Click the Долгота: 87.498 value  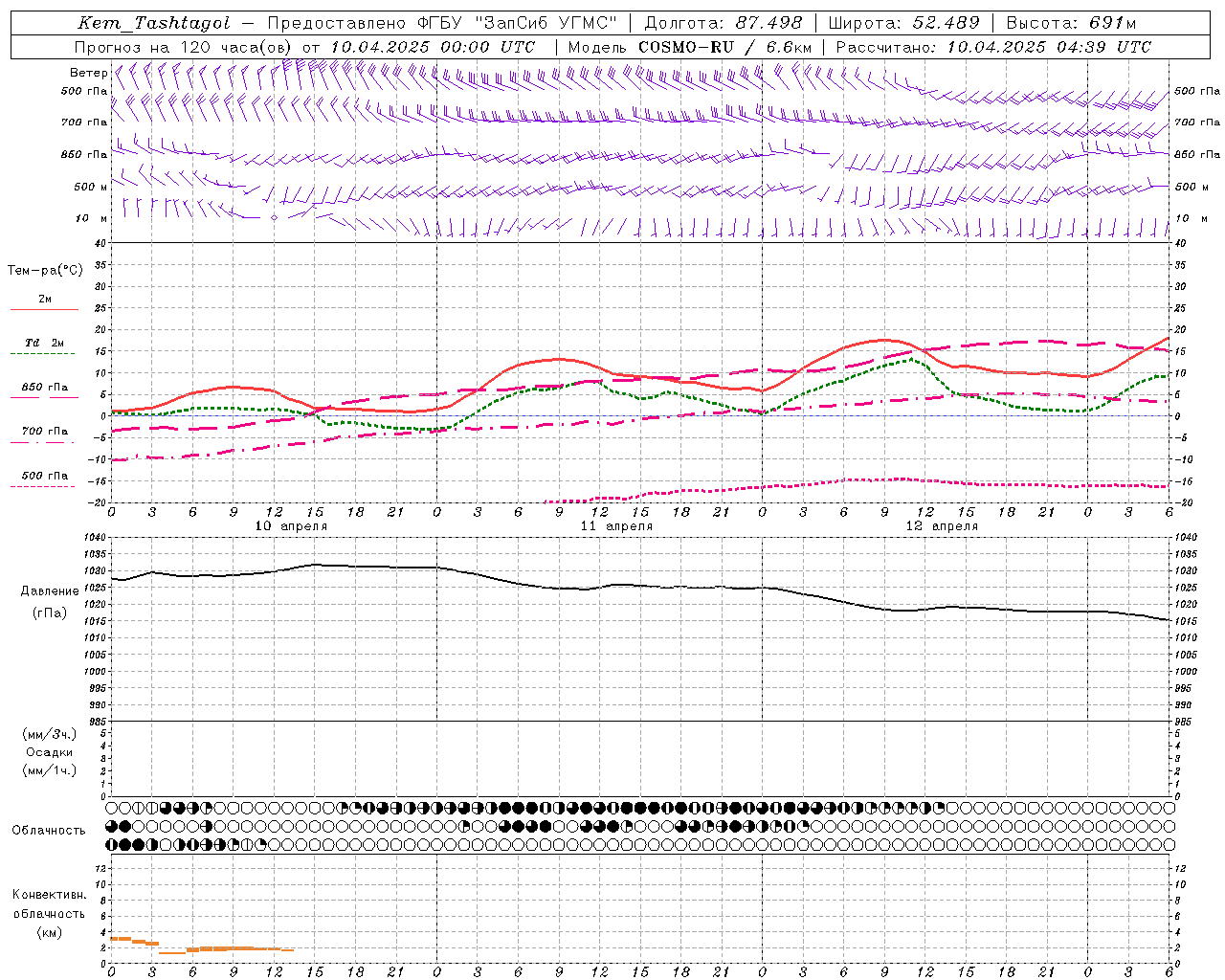coord(724,23)
